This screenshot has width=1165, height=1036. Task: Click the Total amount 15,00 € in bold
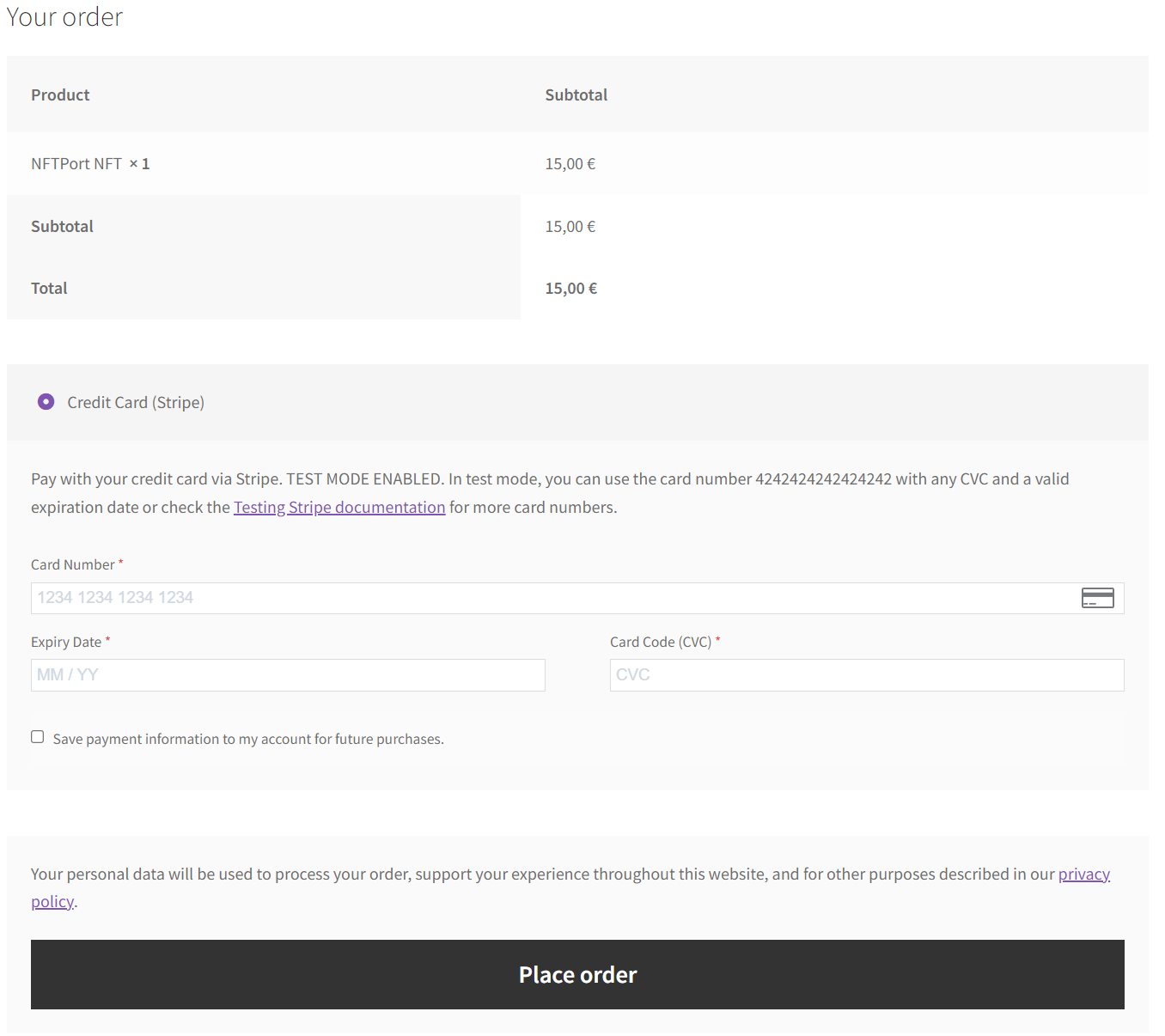pos(571,289)
